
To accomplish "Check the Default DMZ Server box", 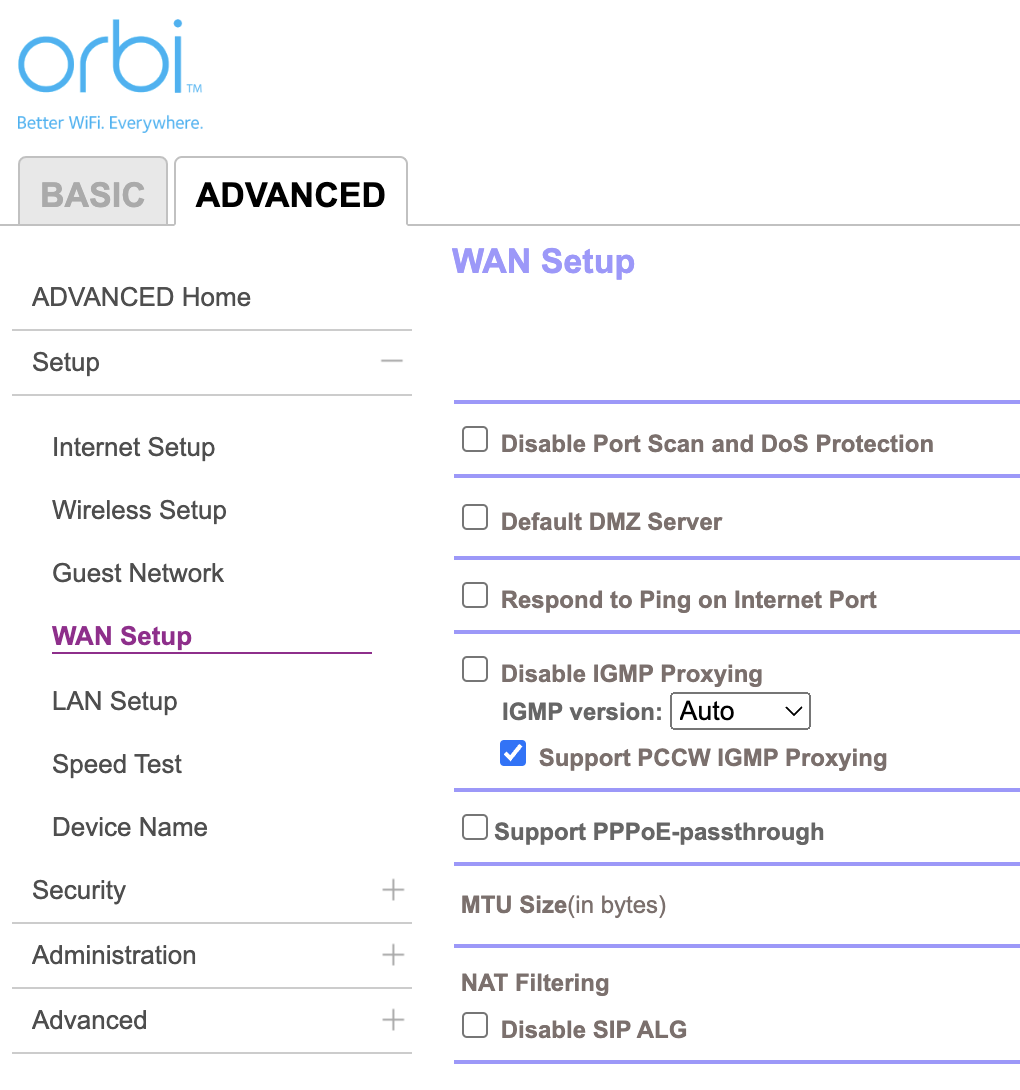I will (x=475, y=517).
